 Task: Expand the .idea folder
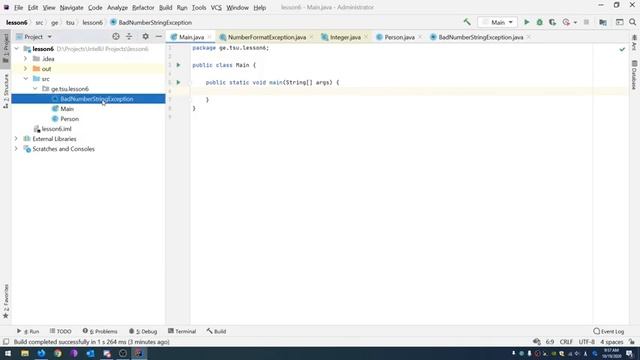[26, 59]
